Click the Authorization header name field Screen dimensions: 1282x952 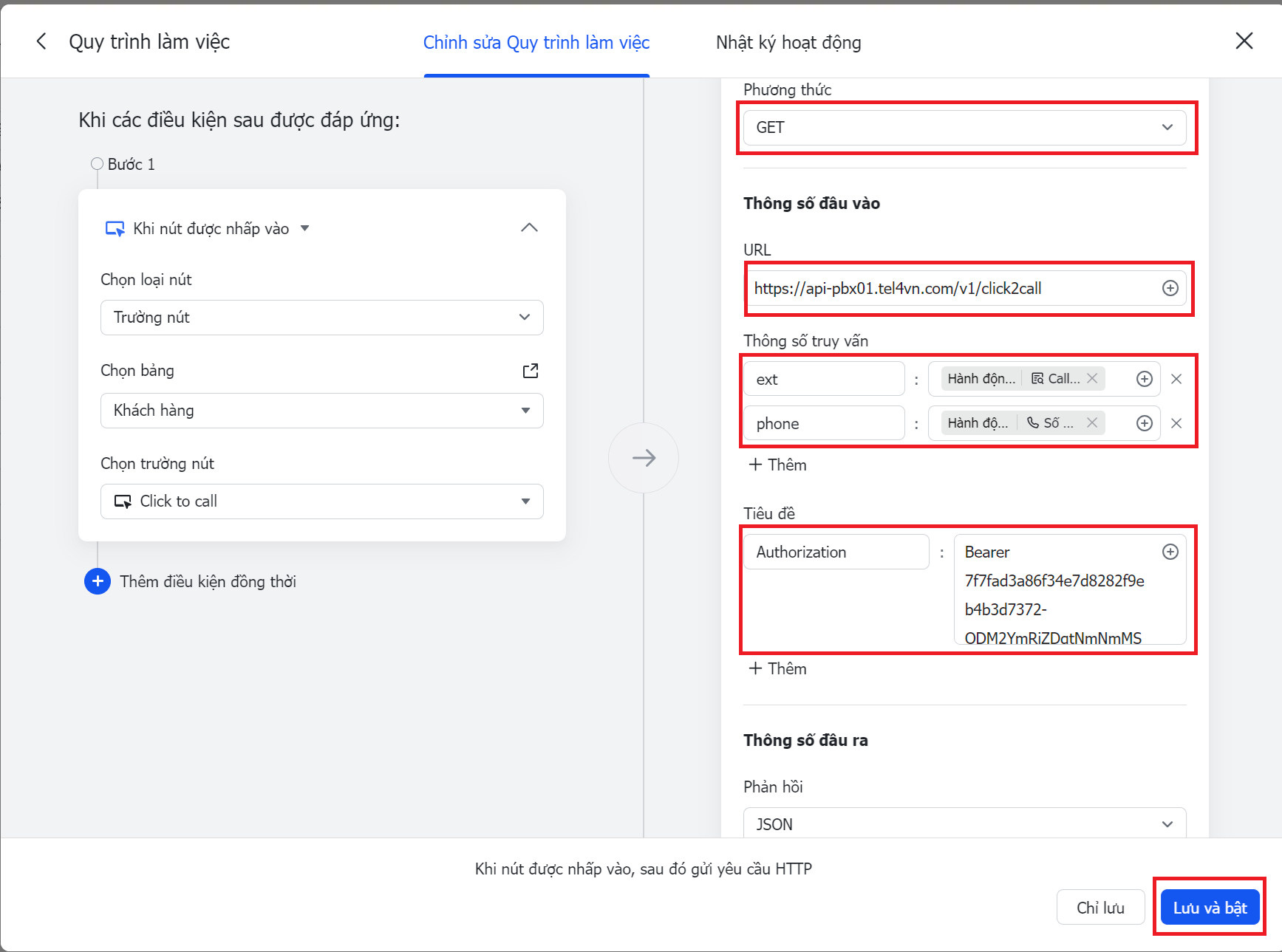coord(836,552)
